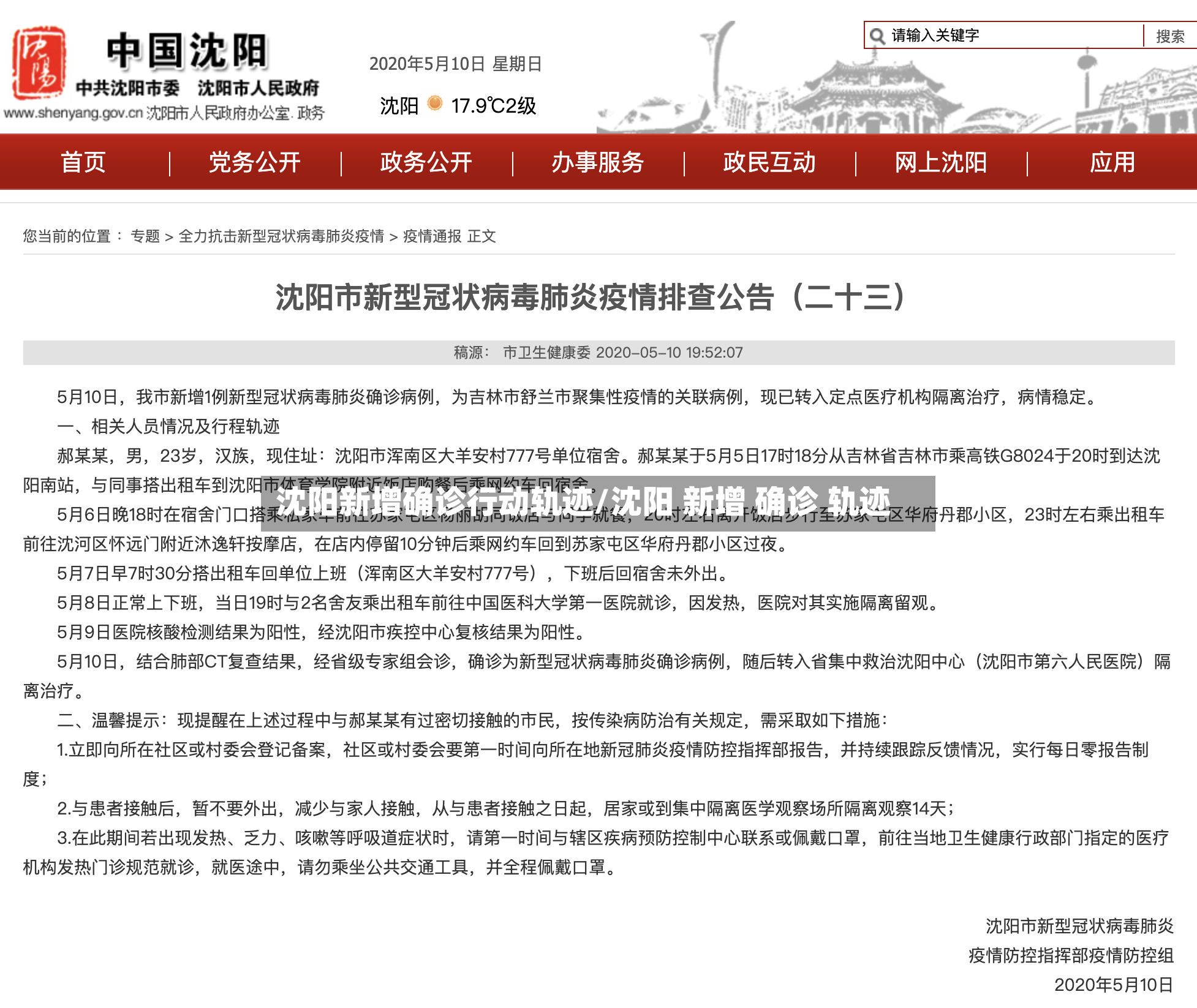Click the first paragraph starting 5月10日，我市新增1例

(578, 397)
